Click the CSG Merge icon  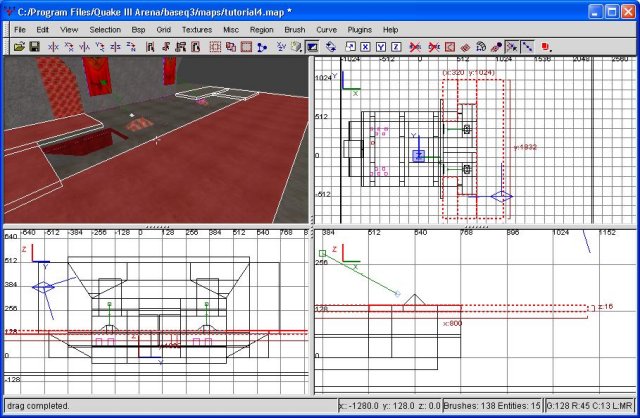point(231,47)
